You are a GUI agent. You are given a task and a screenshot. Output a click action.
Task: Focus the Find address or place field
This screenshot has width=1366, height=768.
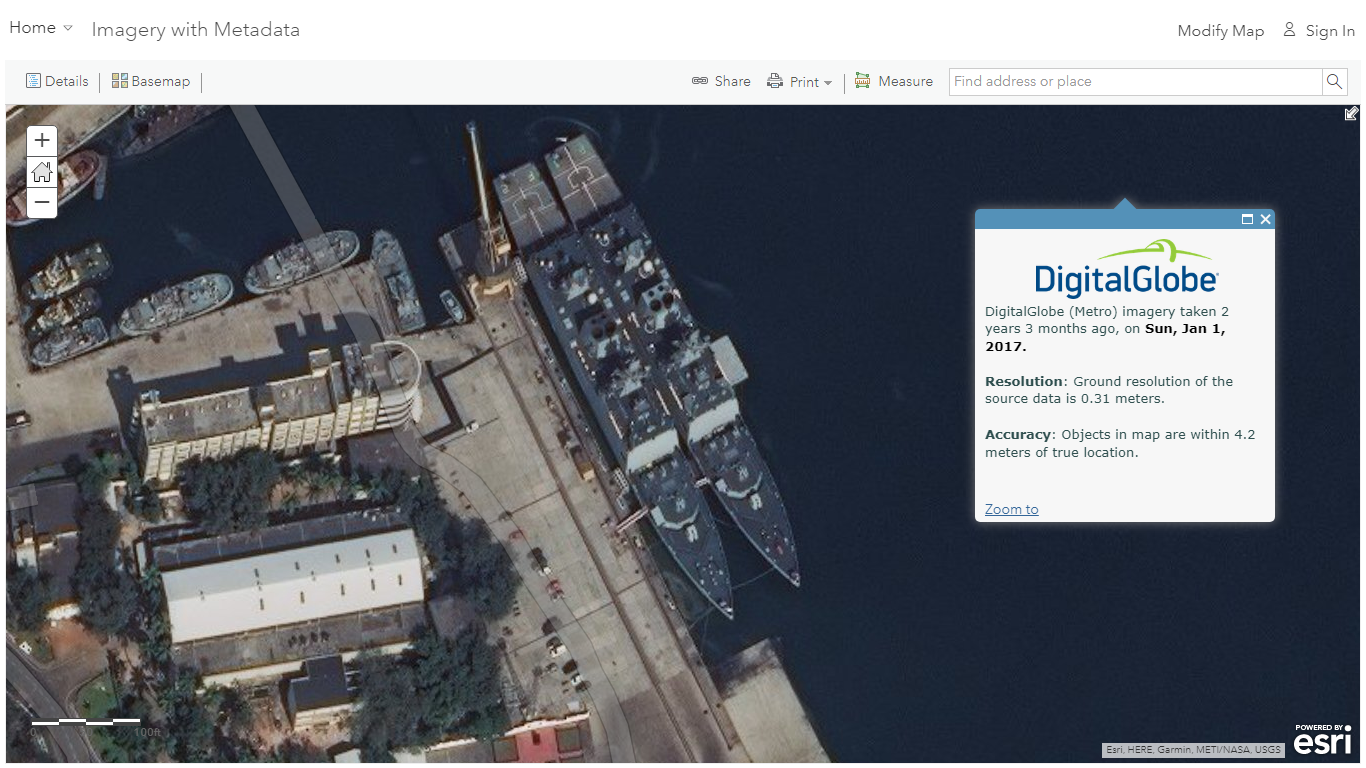1135,82
